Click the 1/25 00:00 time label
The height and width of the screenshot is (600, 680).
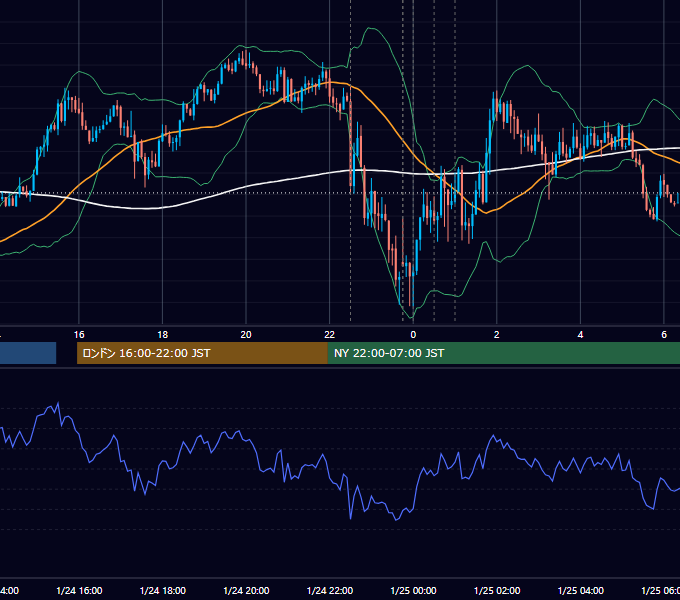pos(413,590)
